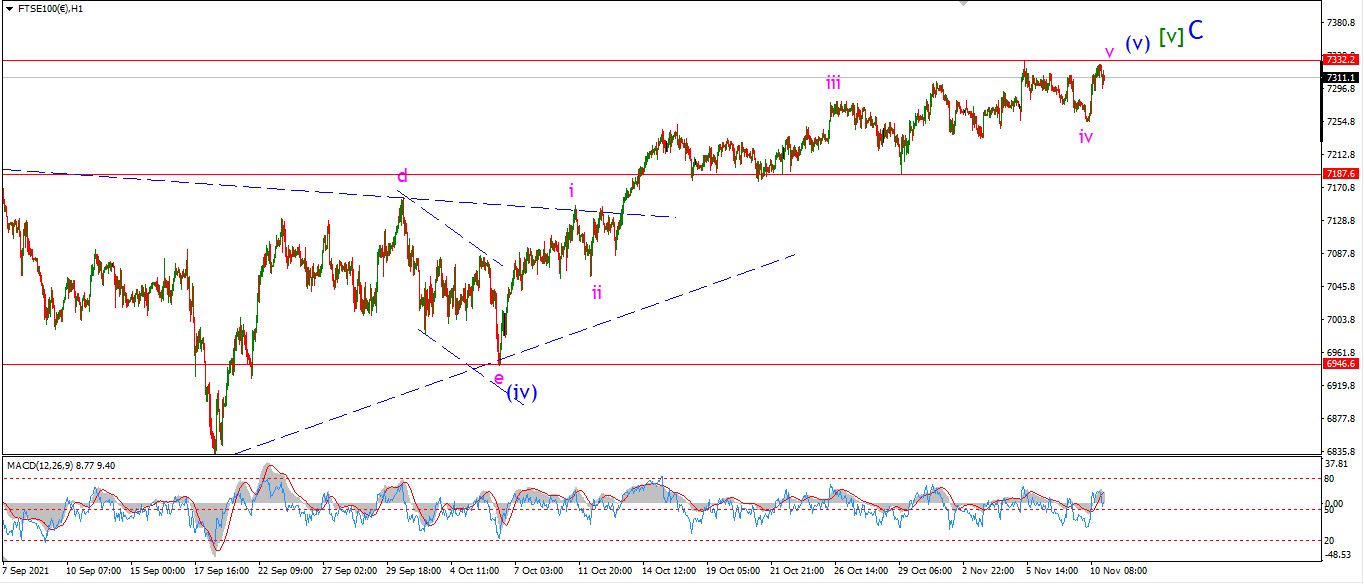Click the red 7332.2 price level tag
The image size is (1364, 584).
pyautogui.click(x=1340, y=59)
